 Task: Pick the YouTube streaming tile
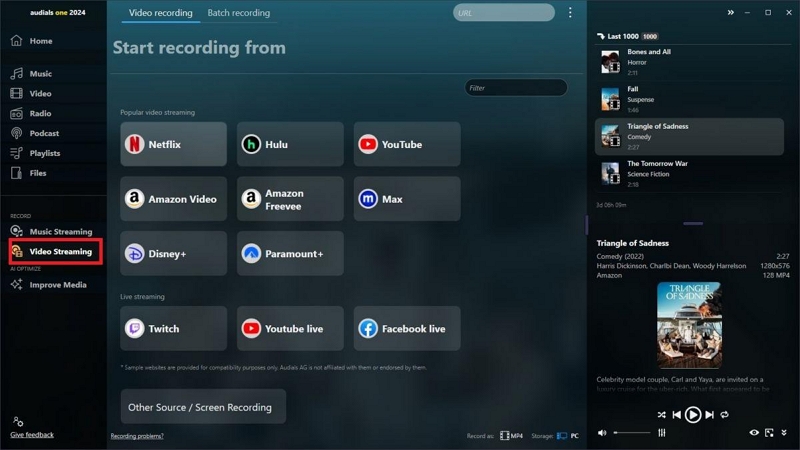pos(407,144)
